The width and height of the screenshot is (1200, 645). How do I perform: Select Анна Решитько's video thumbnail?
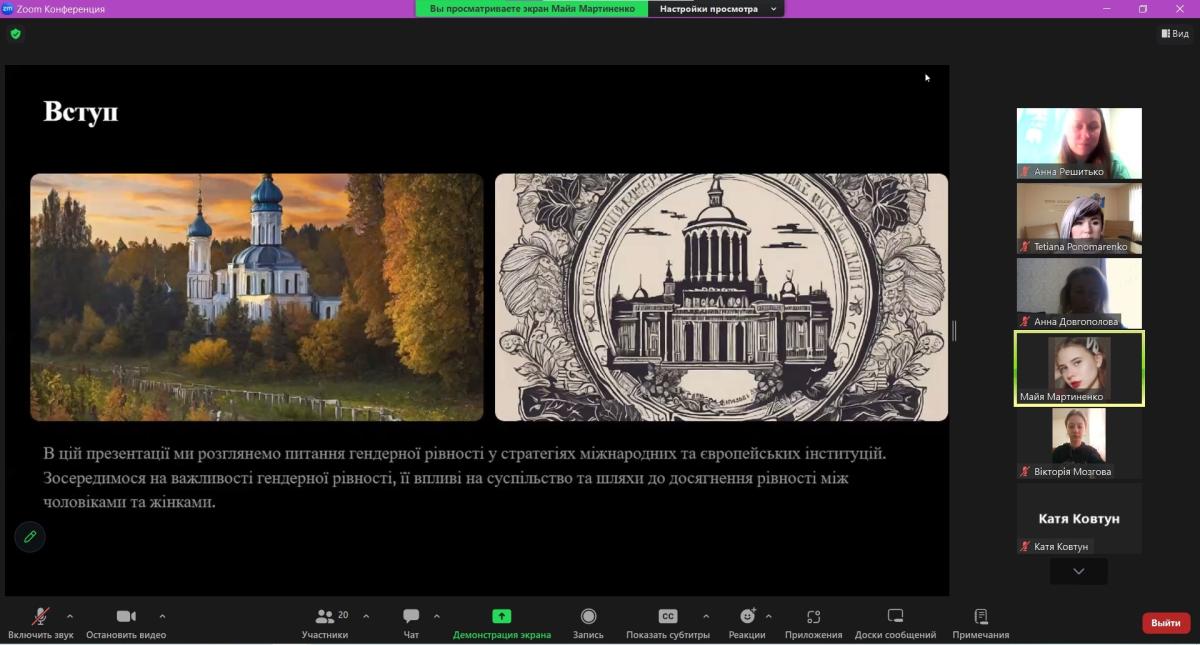[x=1079, y=142]
